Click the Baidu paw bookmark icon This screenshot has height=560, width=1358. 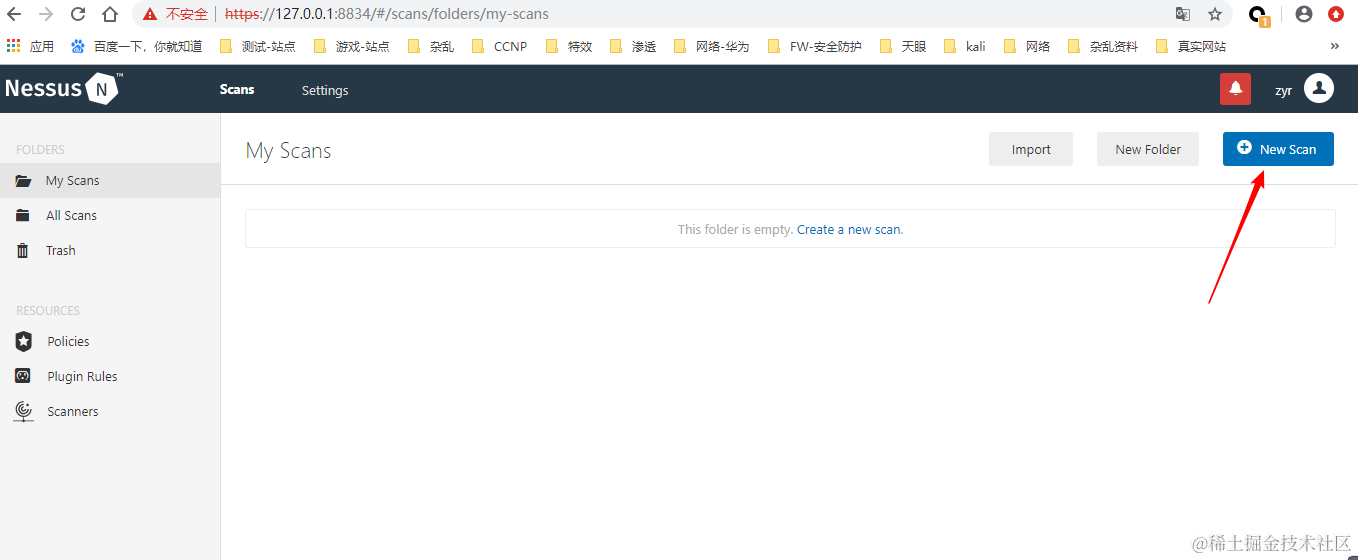coord(78,46)
